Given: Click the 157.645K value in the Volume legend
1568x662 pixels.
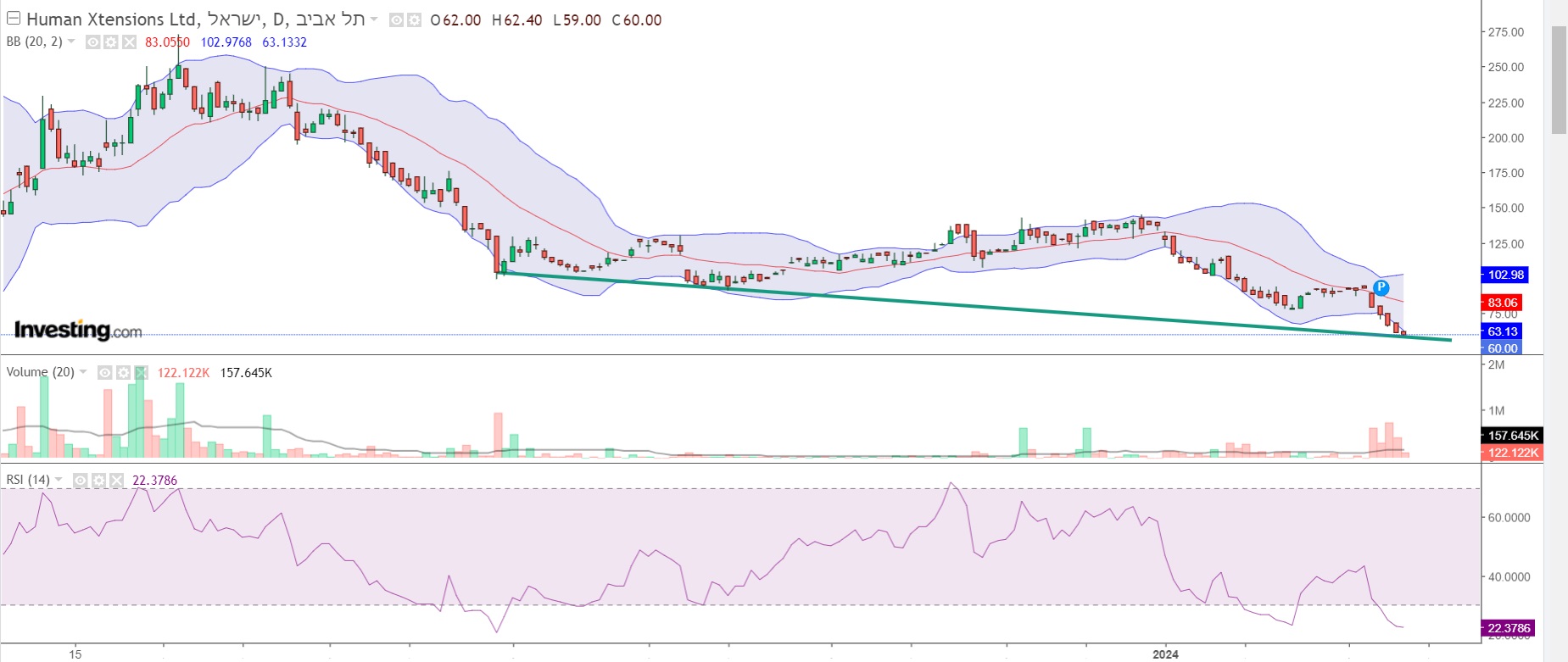Looking at the screenshot, I should point(246,372).
